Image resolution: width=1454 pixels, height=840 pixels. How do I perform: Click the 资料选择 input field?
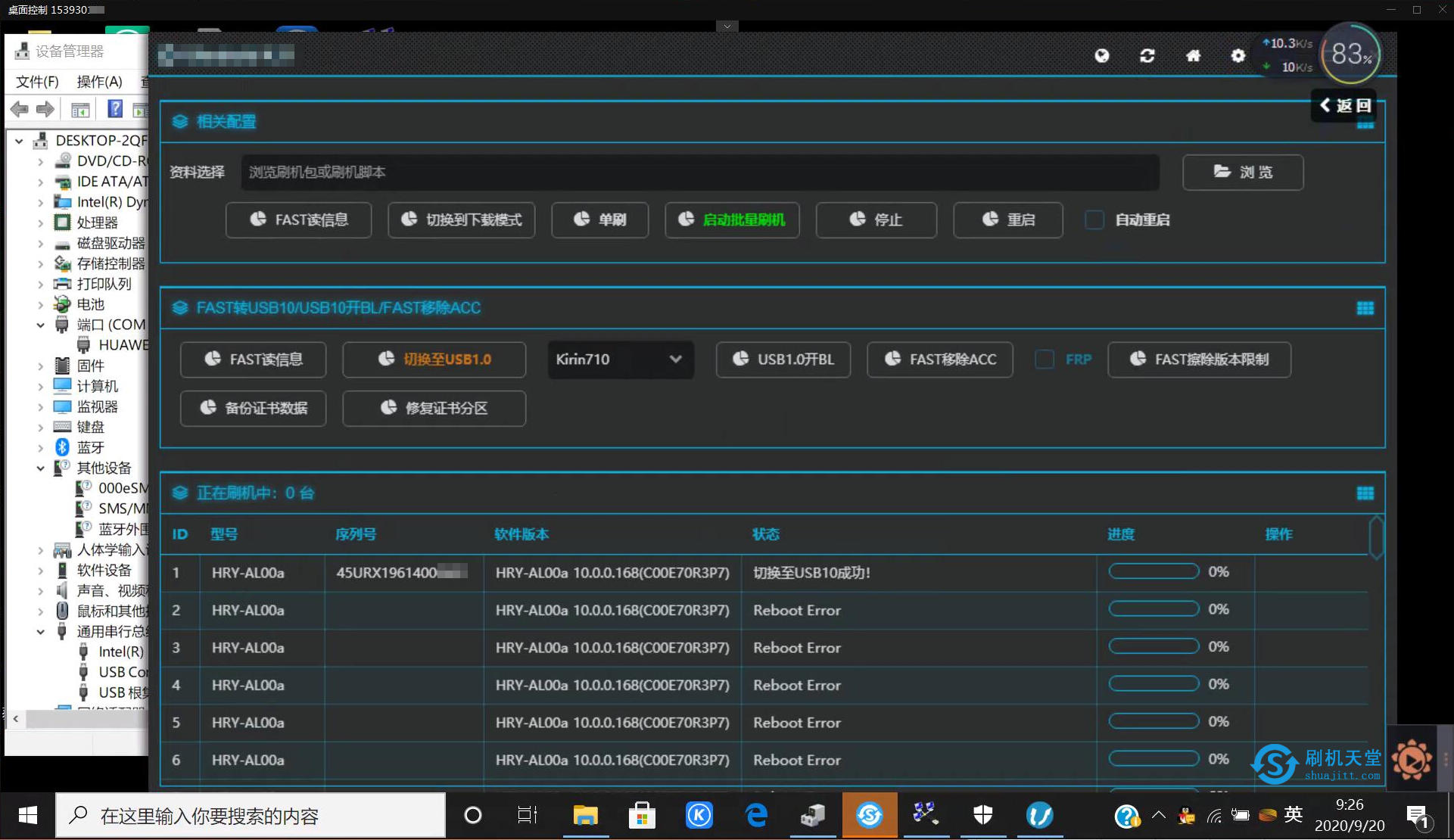pos(697,171)
